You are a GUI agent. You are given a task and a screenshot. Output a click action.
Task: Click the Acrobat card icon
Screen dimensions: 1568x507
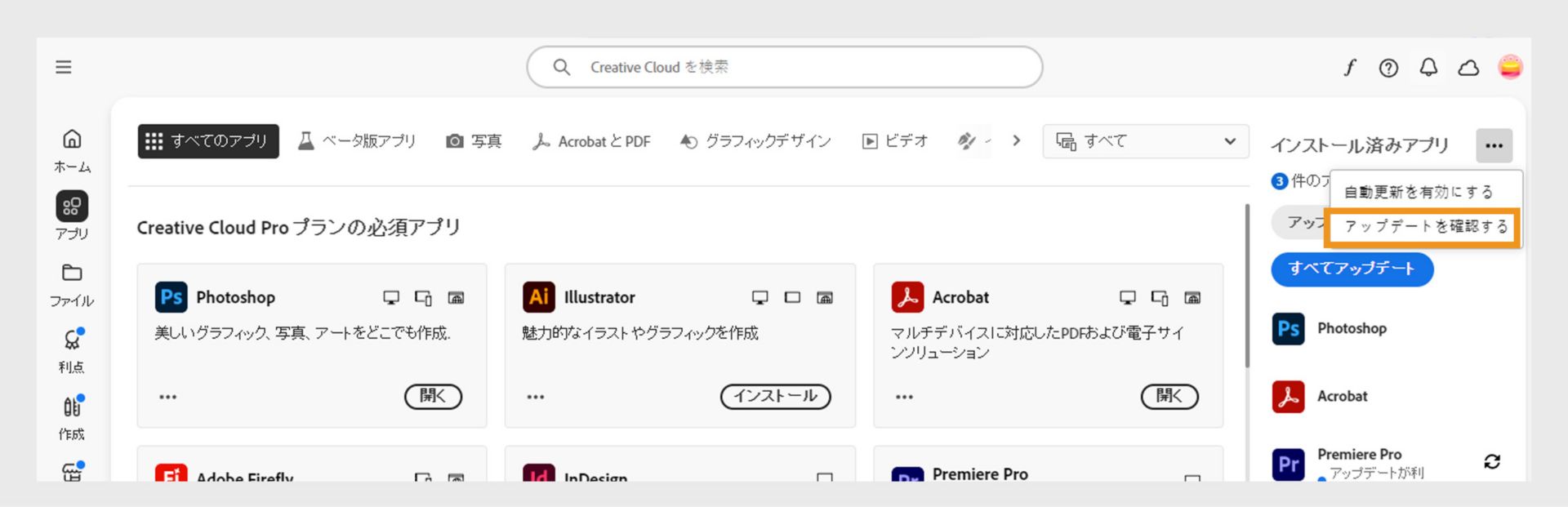click(907, 297)
